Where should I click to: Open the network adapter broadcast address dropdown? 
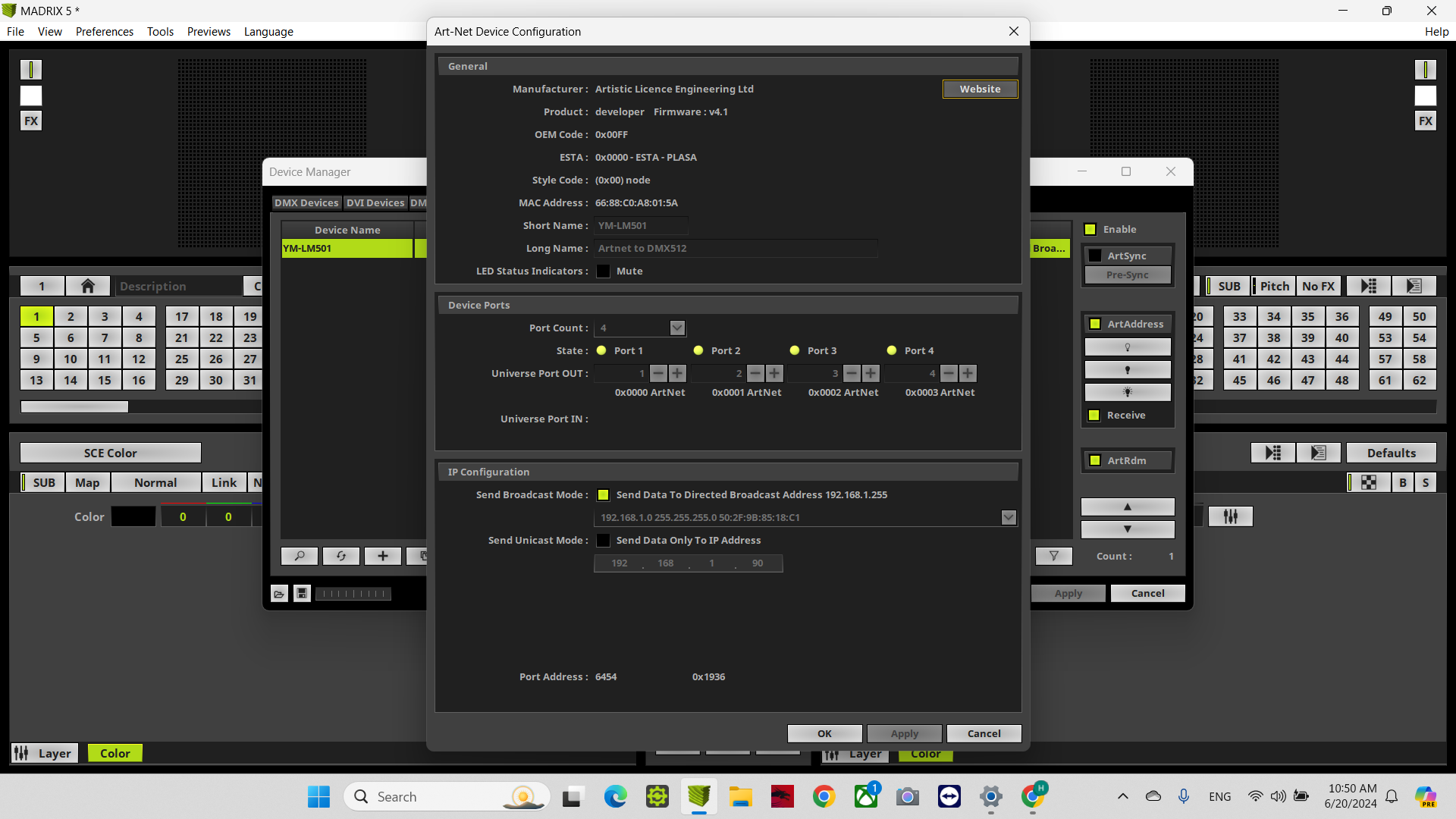[1009, 517]
